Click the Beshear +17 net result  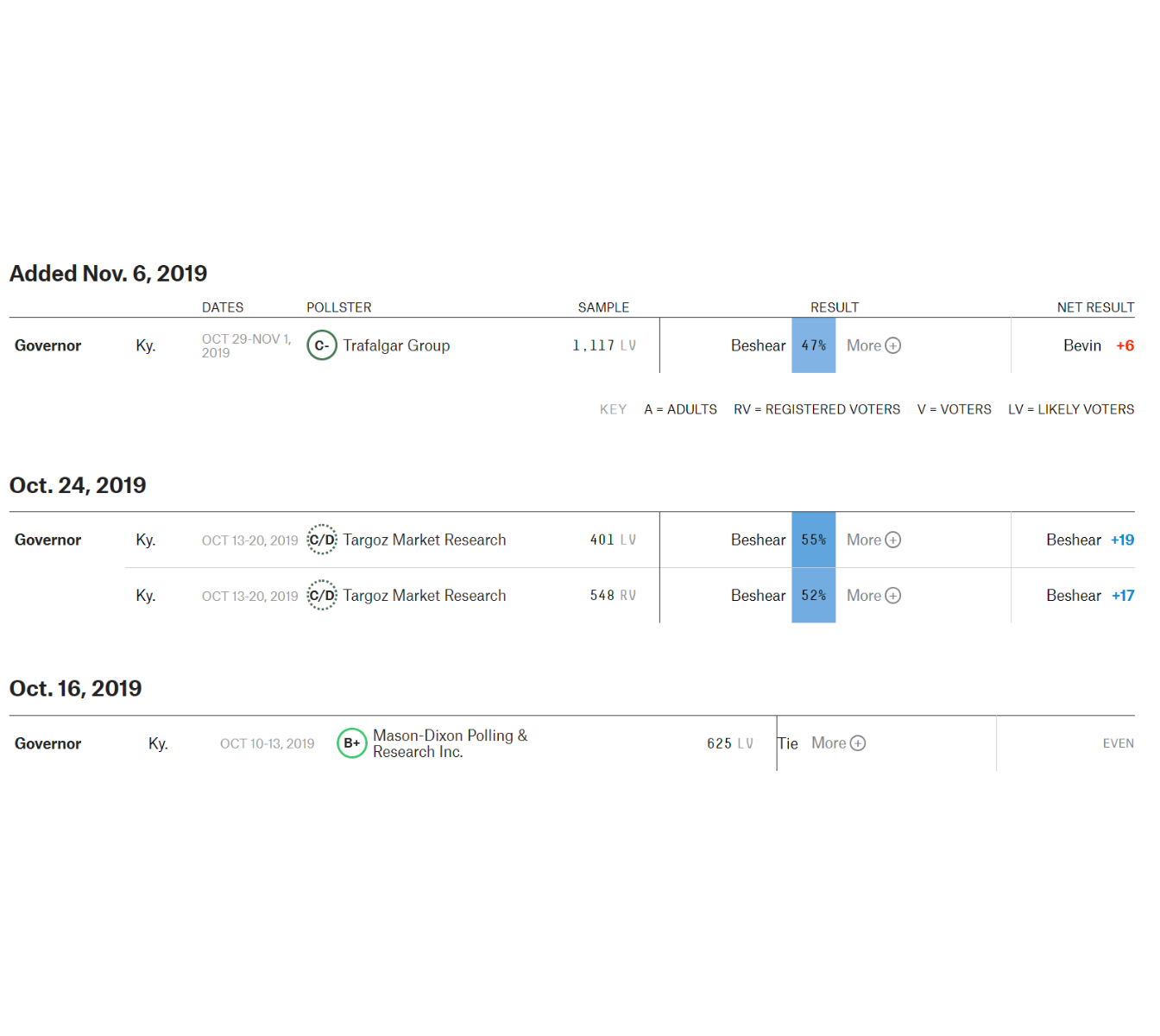[x=1089, y=596]
